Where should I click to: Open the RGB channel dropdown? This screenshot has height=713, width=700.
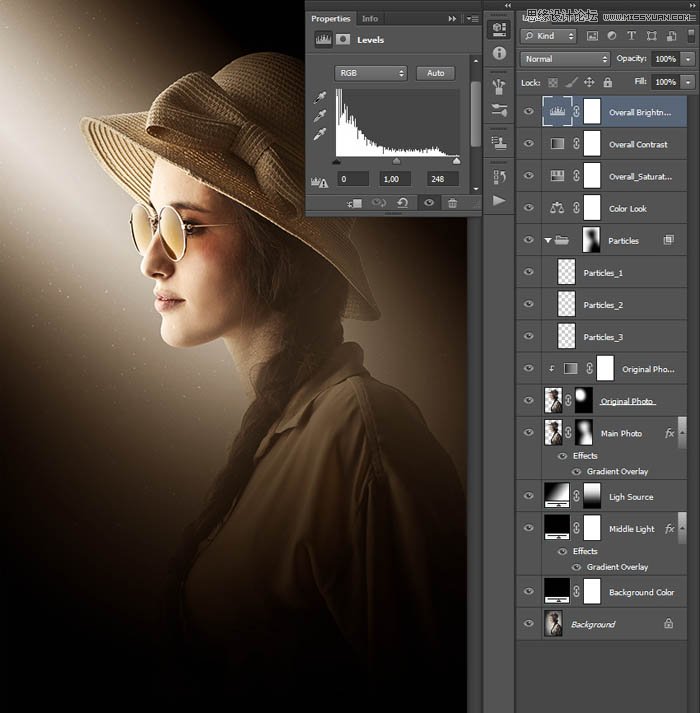(371, 73)
